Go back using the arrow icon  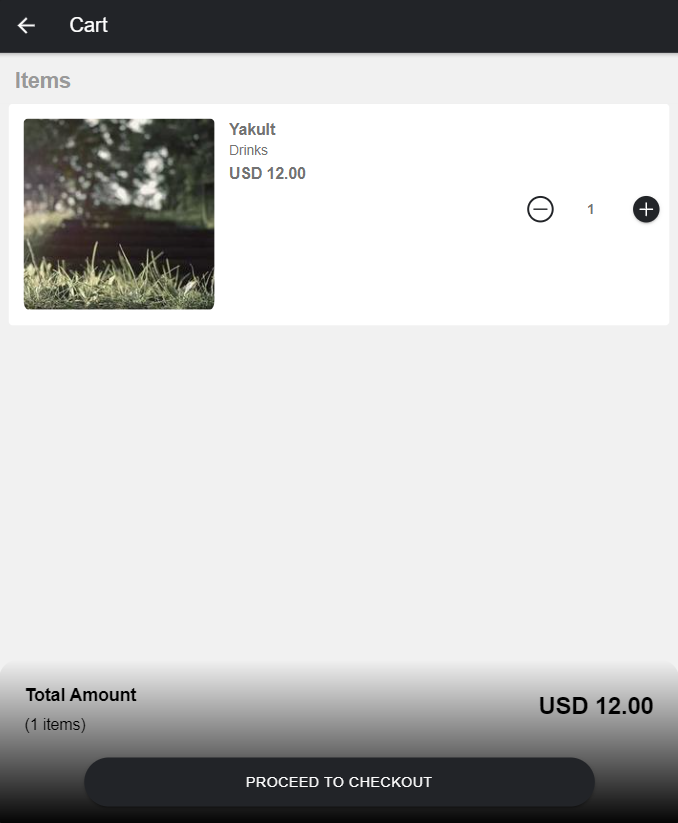click(x=26, y=26)
